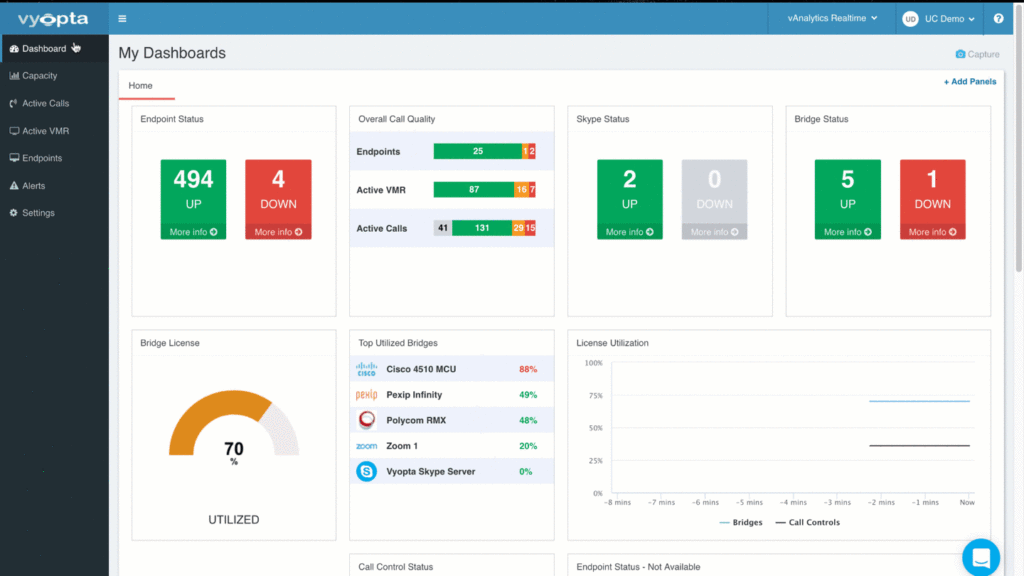Click the Active Calls grey segment 41

point(443,228)
